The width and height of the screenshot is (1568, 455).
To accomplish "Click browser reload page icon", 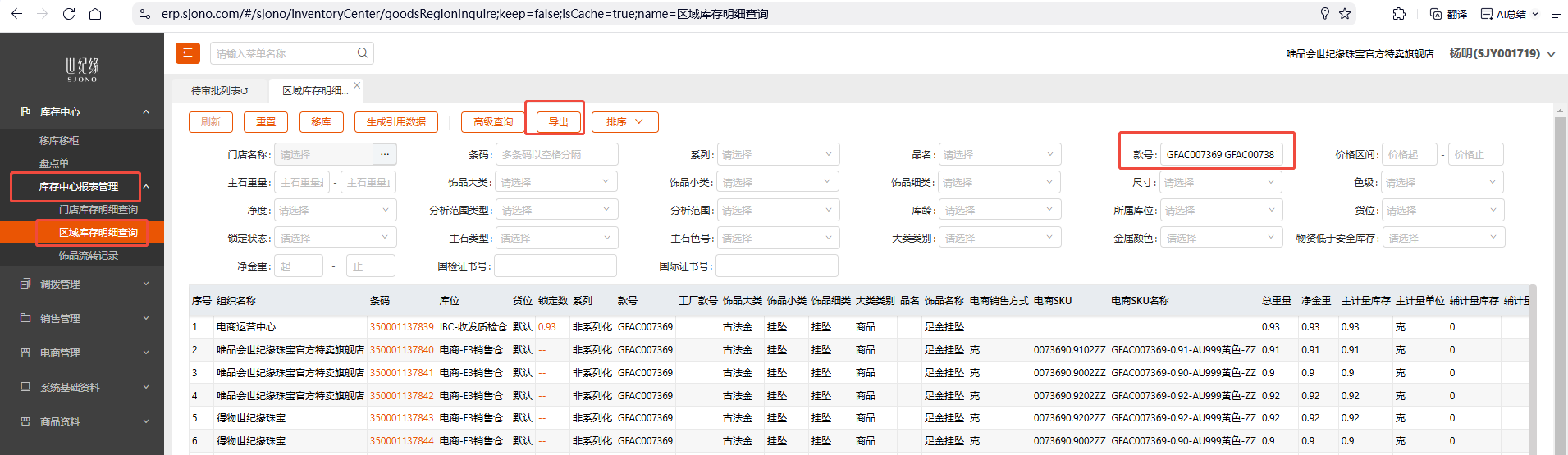I will tap(69, 14).
